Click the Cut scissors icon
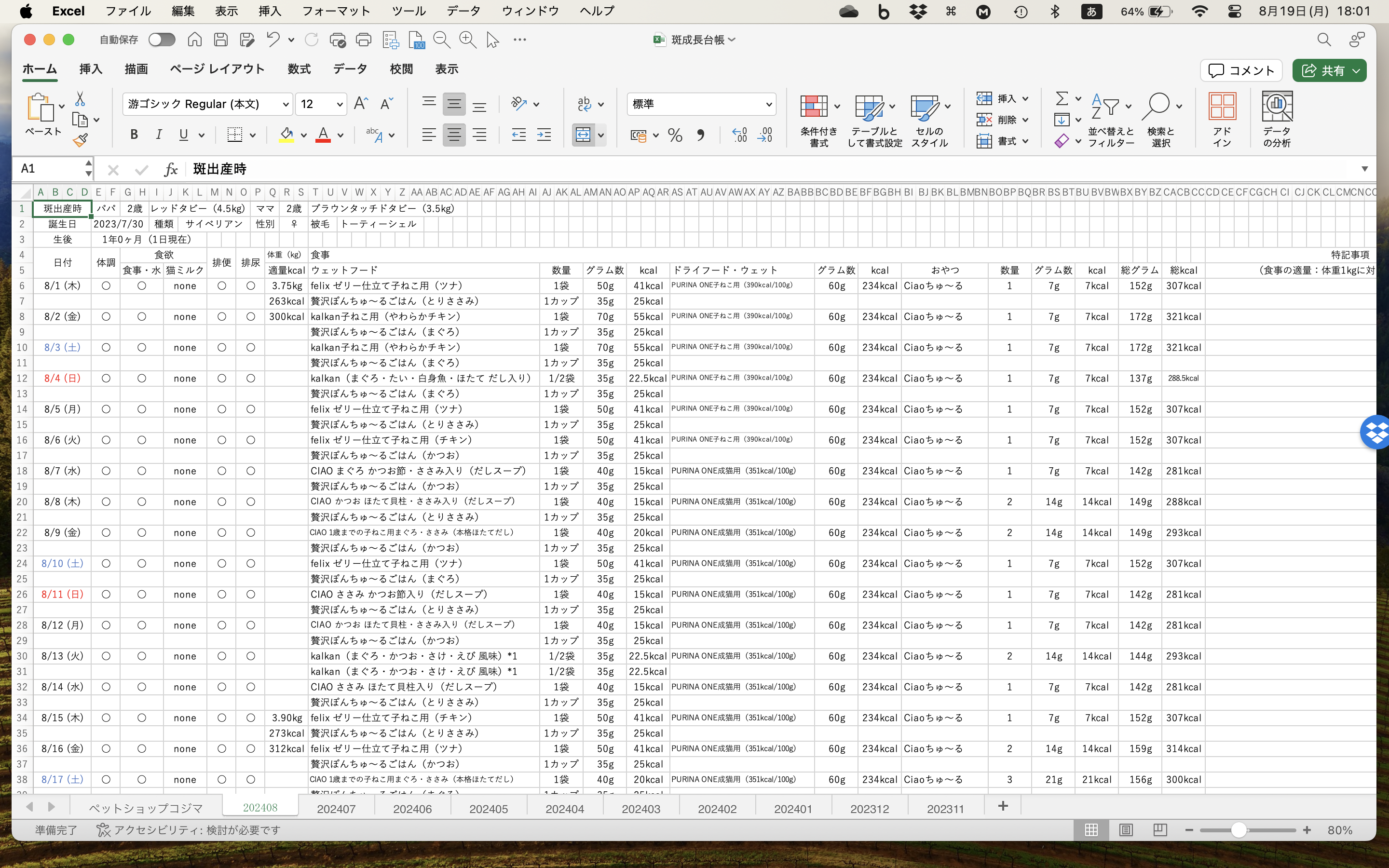The image size is (1389, 868). tap(81, 99)
